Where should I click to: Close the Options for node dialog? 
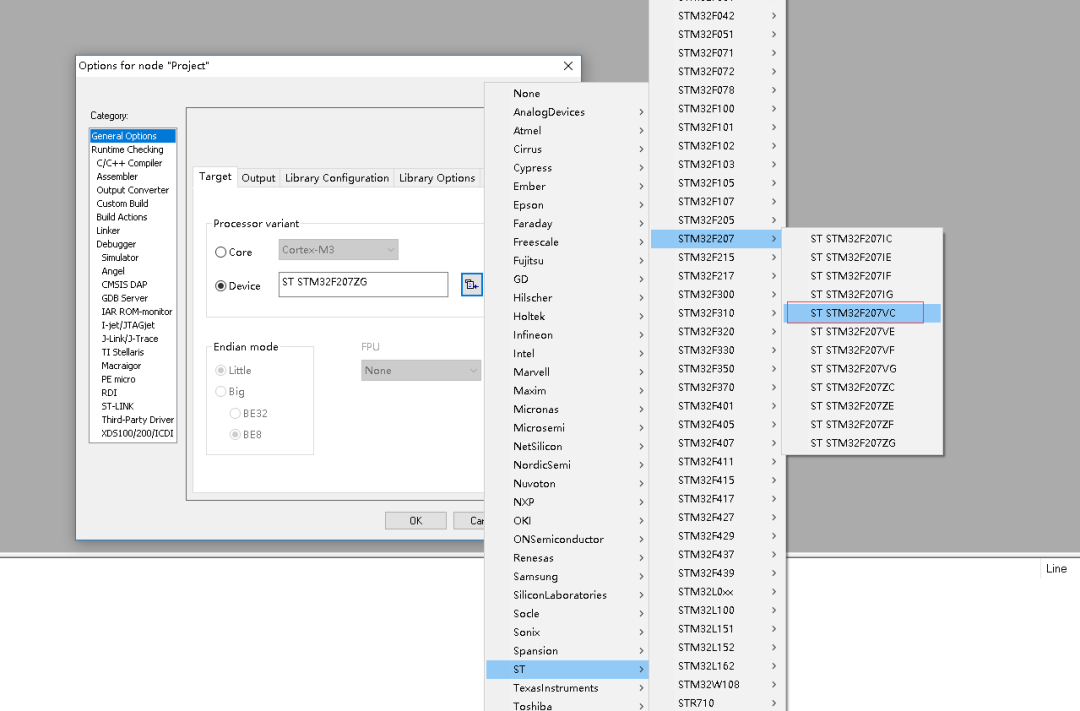pyautogui.click(x=568, y=66)
